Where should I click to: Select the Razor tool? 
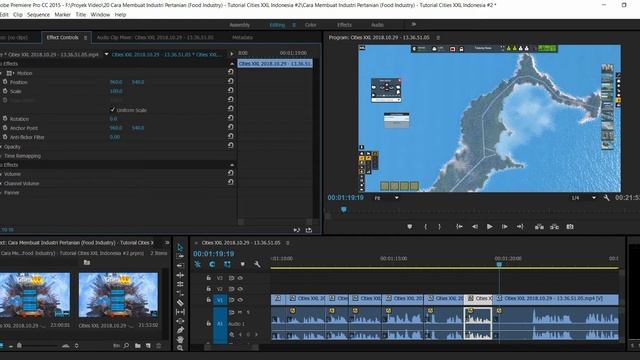(x=180, y=303)
